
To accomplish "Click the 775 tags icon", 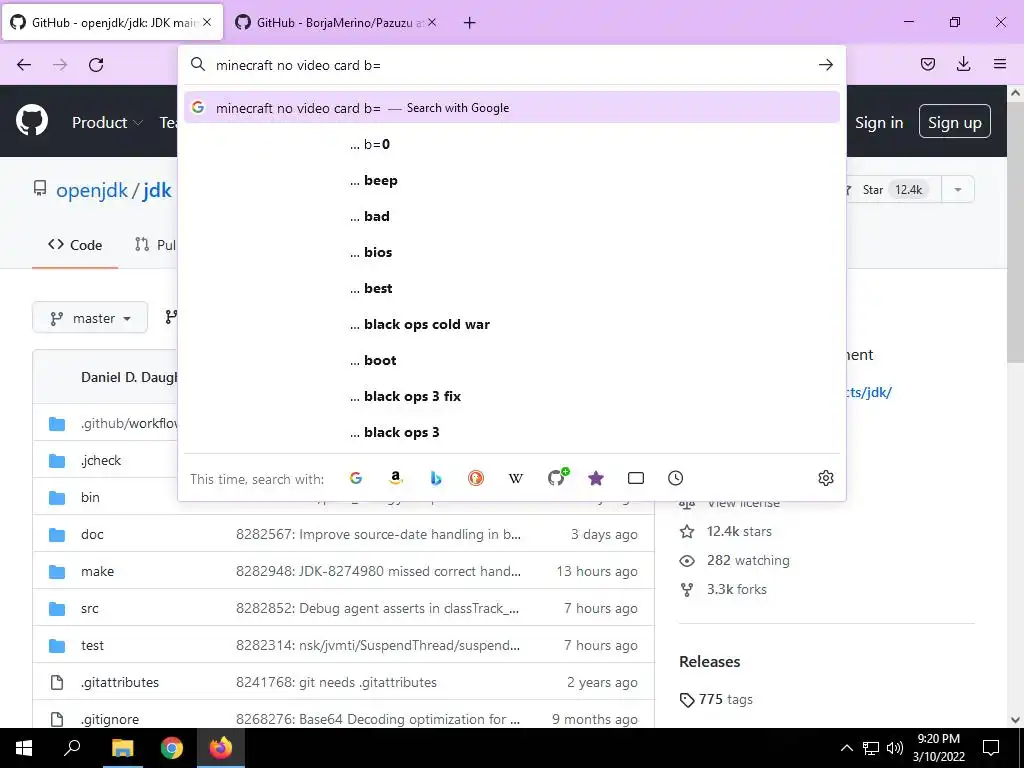I will point(686,700).
